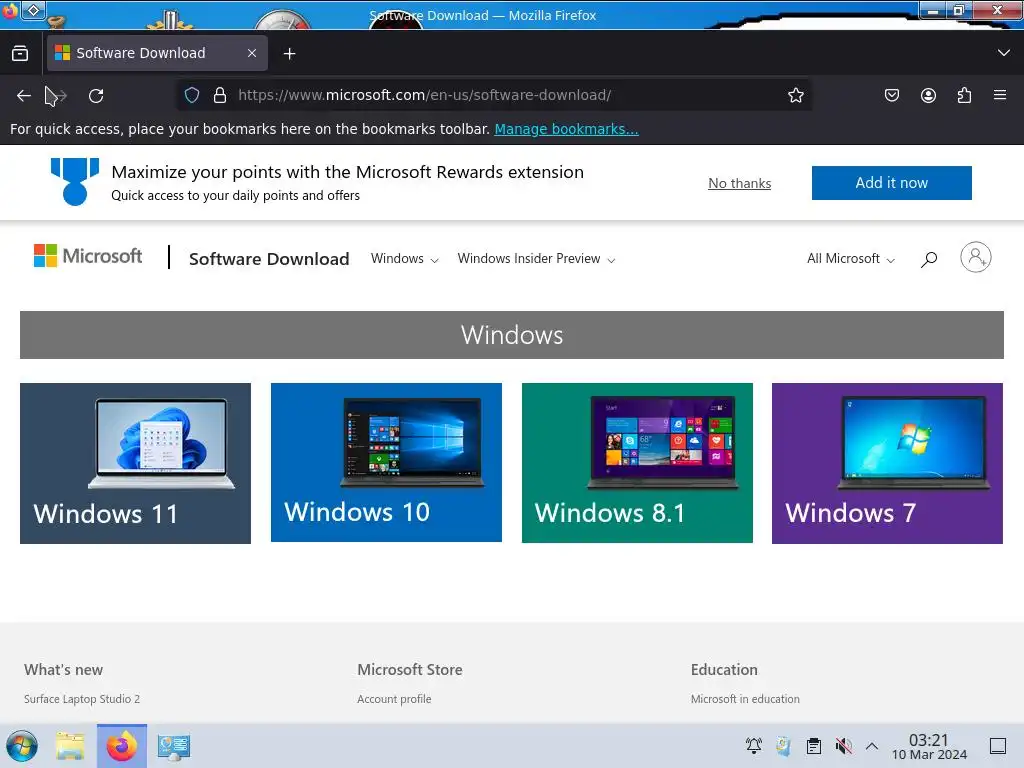Click the Firefox icon in the title bar
This screenshot has height=768, width=1024.
pyautogui.click(x=10, y=10)
